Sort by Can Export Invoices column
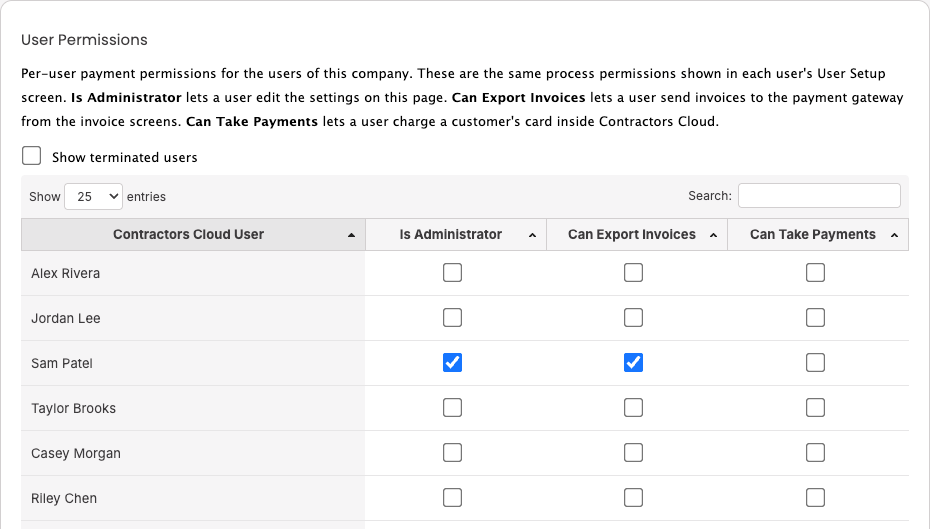The image size is (930, 529). [x=636, y=234]
